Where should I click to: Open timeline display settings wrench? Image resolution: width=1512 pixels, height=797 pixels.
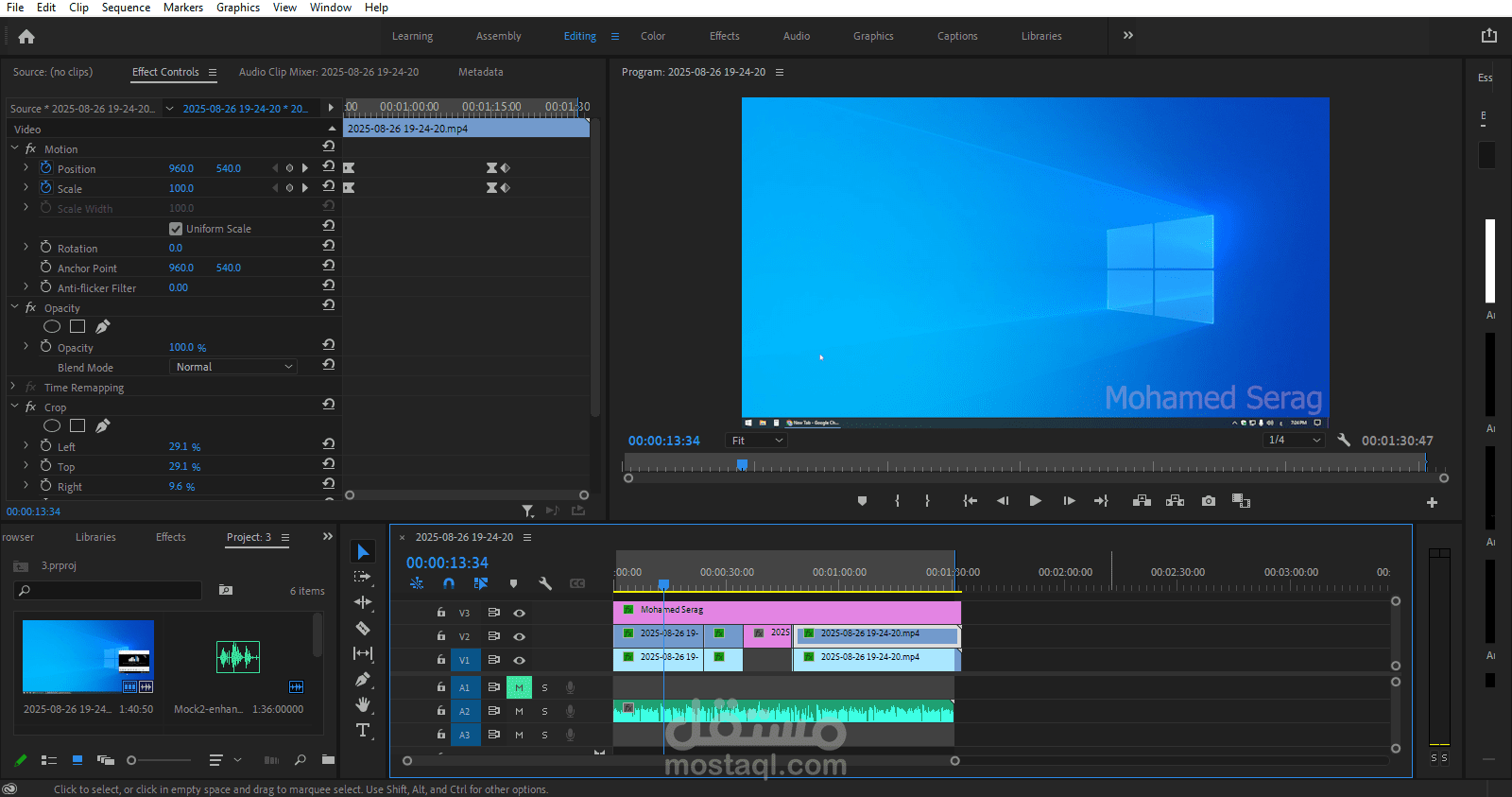point(545,583)
